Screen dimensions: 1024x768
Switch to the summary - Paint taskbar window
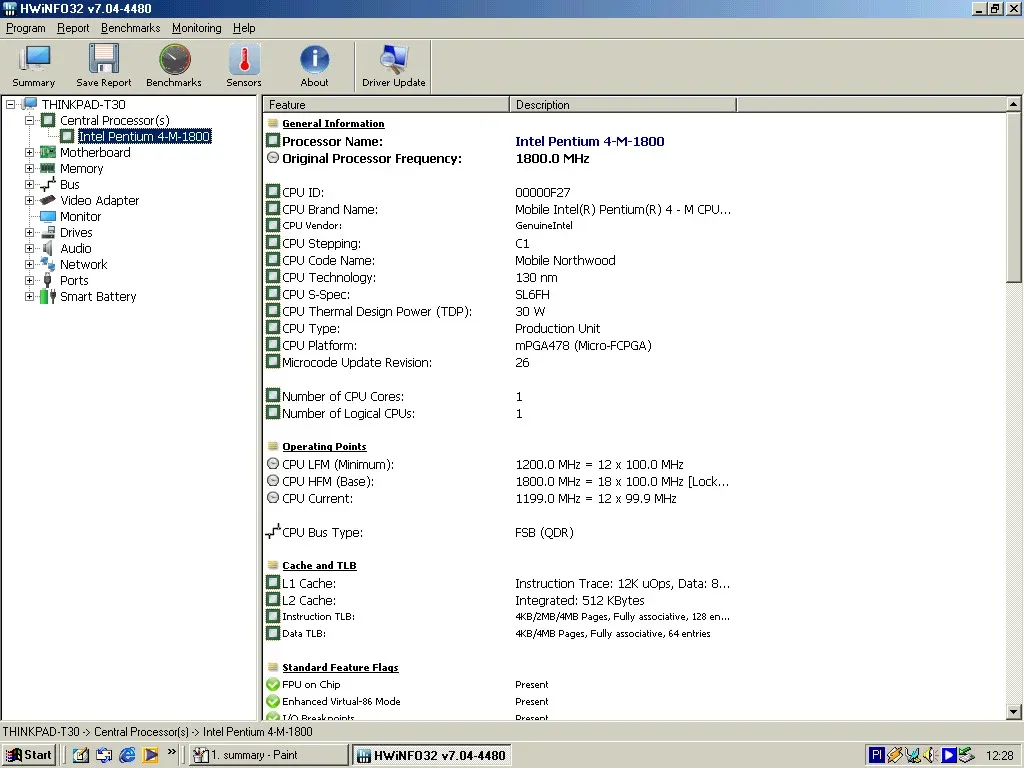point(269,755)
